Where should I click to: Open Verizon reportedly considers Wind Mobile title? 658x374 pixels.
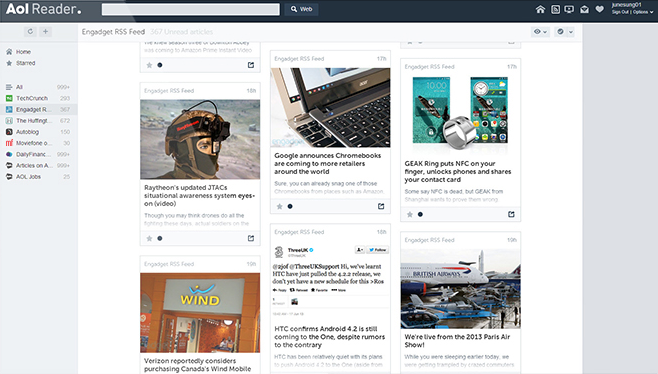click(197, 365)
